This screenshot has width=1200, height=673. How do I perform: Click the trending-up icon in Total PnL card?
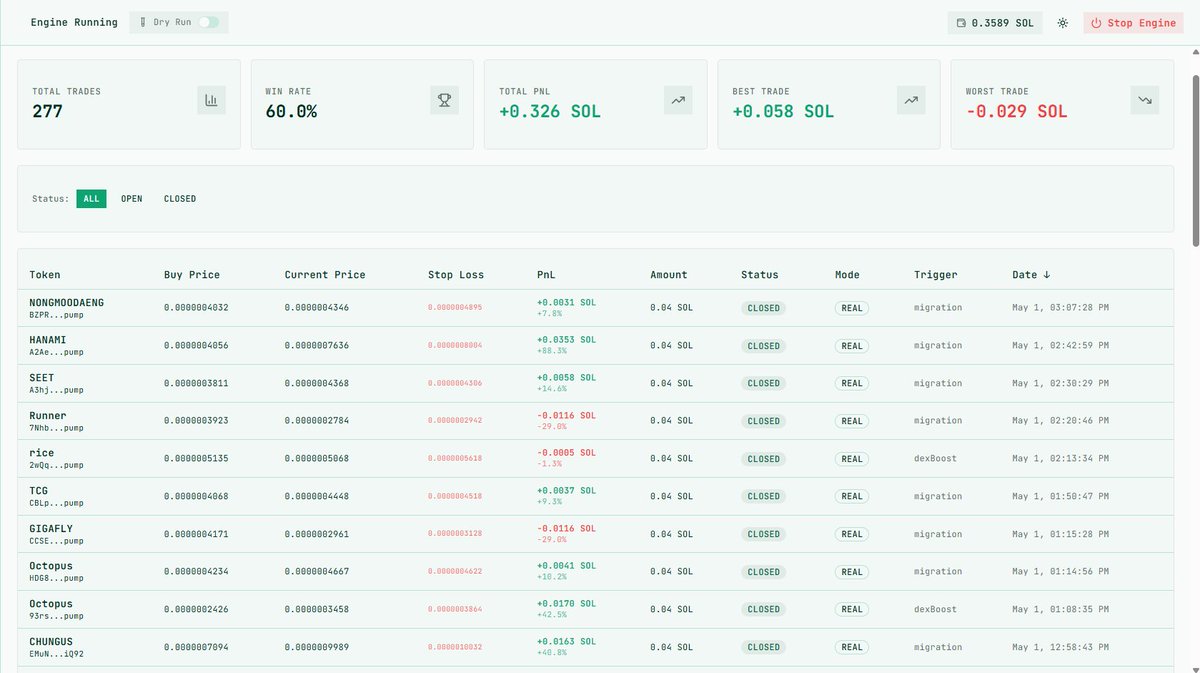tap(678, 100)
